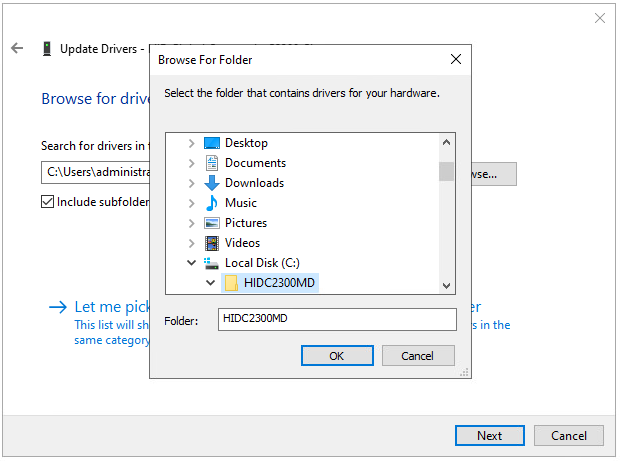
Task: Collapse the HIDC2300MD folder node
Action: coord(210,283)
